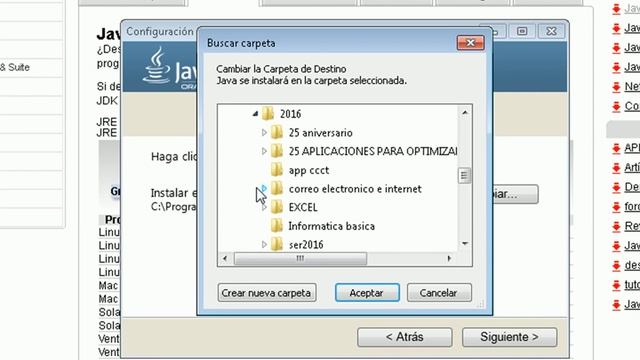Close the Buscar carpeta dialog
Screen dimensions: 640x360
coord(471,43)
